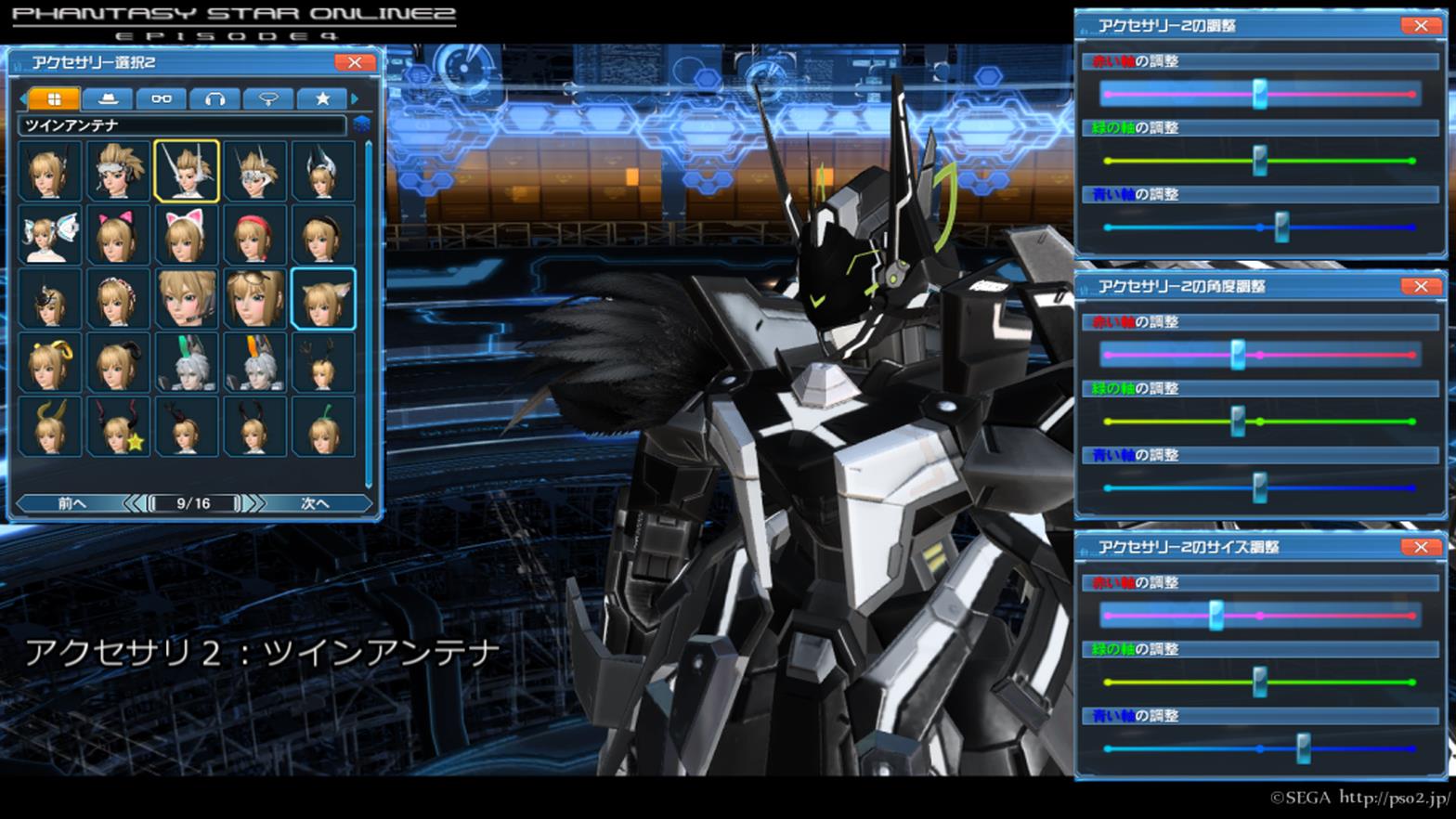Select the horns accessory marked with a star

(118, 427)
